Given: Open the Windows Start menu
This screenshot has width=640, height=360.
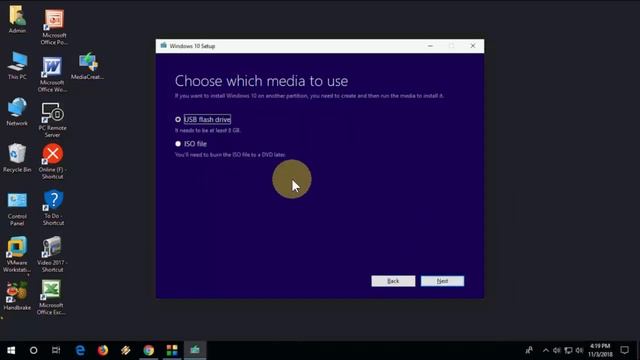Looking at the screenshot, I should [x=11, y=350].
